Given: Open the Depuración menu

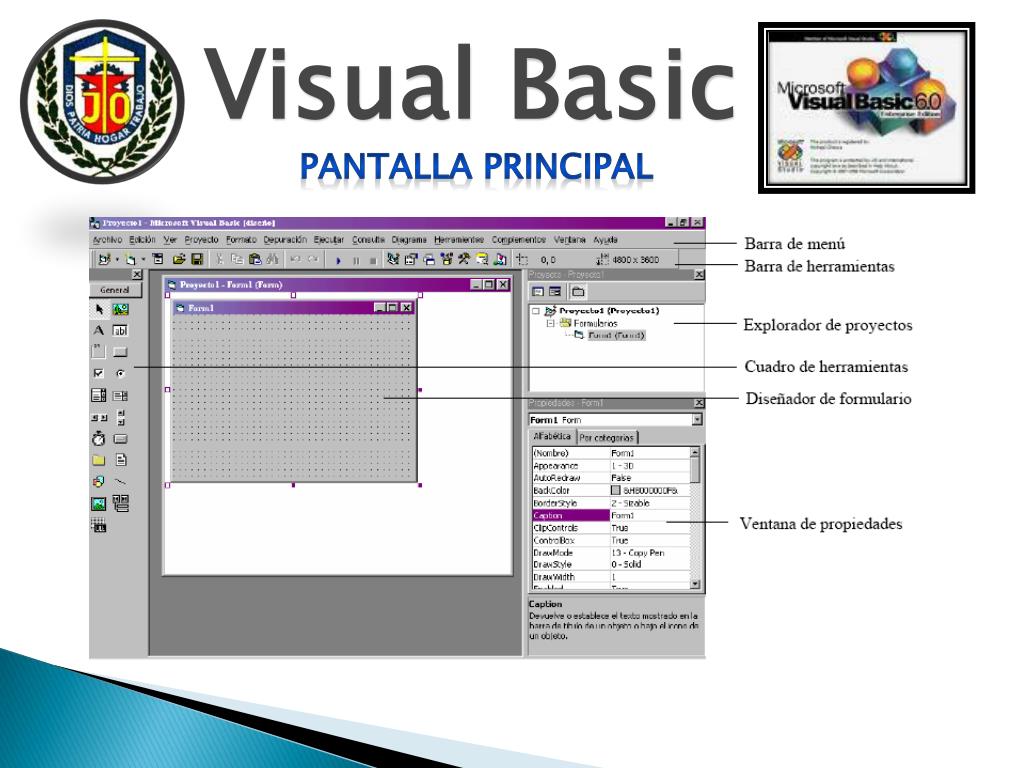Looking at the screenshot, I should click(x=285, y=240).
